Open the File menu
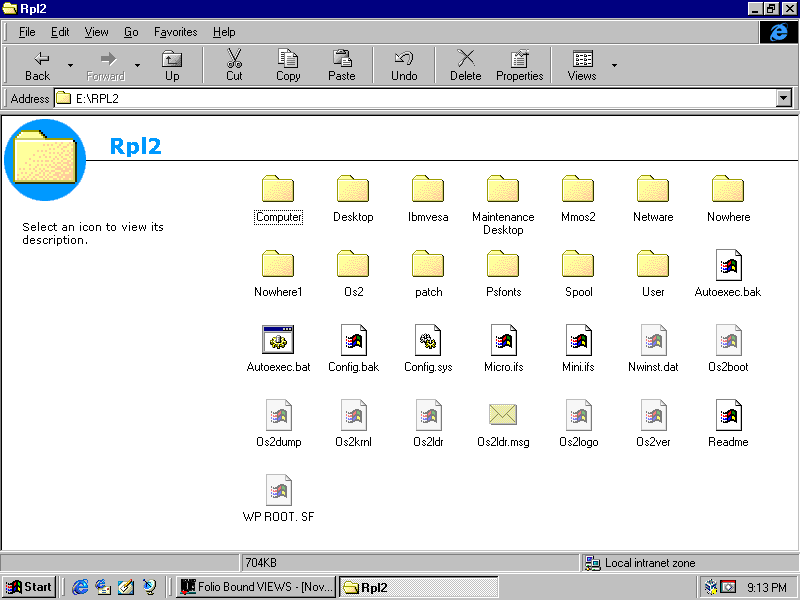 (x=27, y=32)
